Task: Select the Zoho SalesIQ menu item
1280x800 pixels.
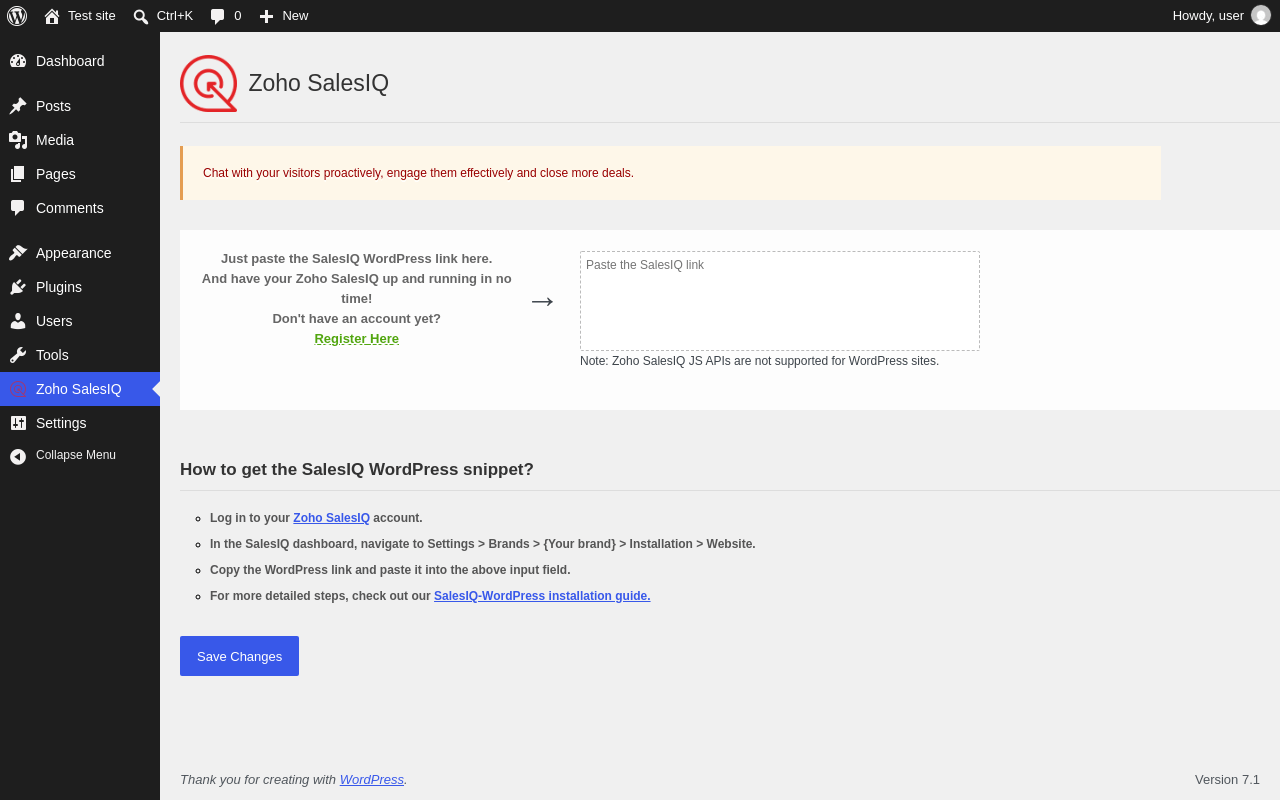Action: [x=80, y=389]
